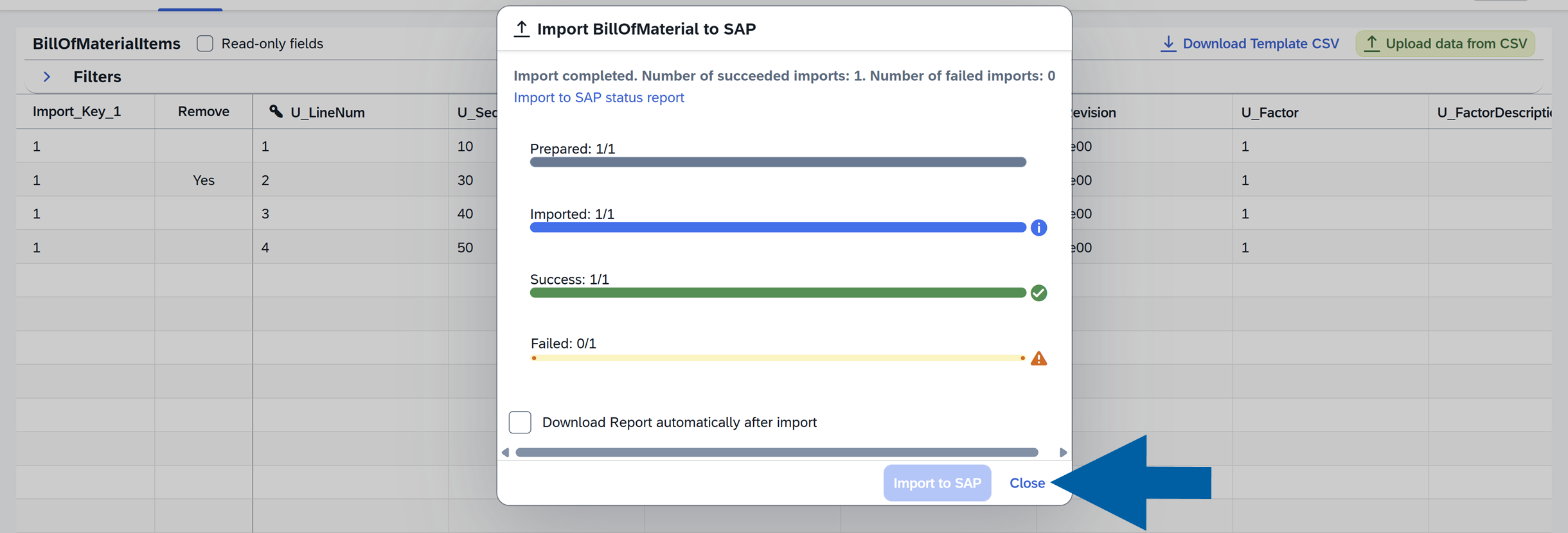This screenshot has height=533, width=1568.
Task: Enable Download Report automatically after import
Action: pos(520,423)
